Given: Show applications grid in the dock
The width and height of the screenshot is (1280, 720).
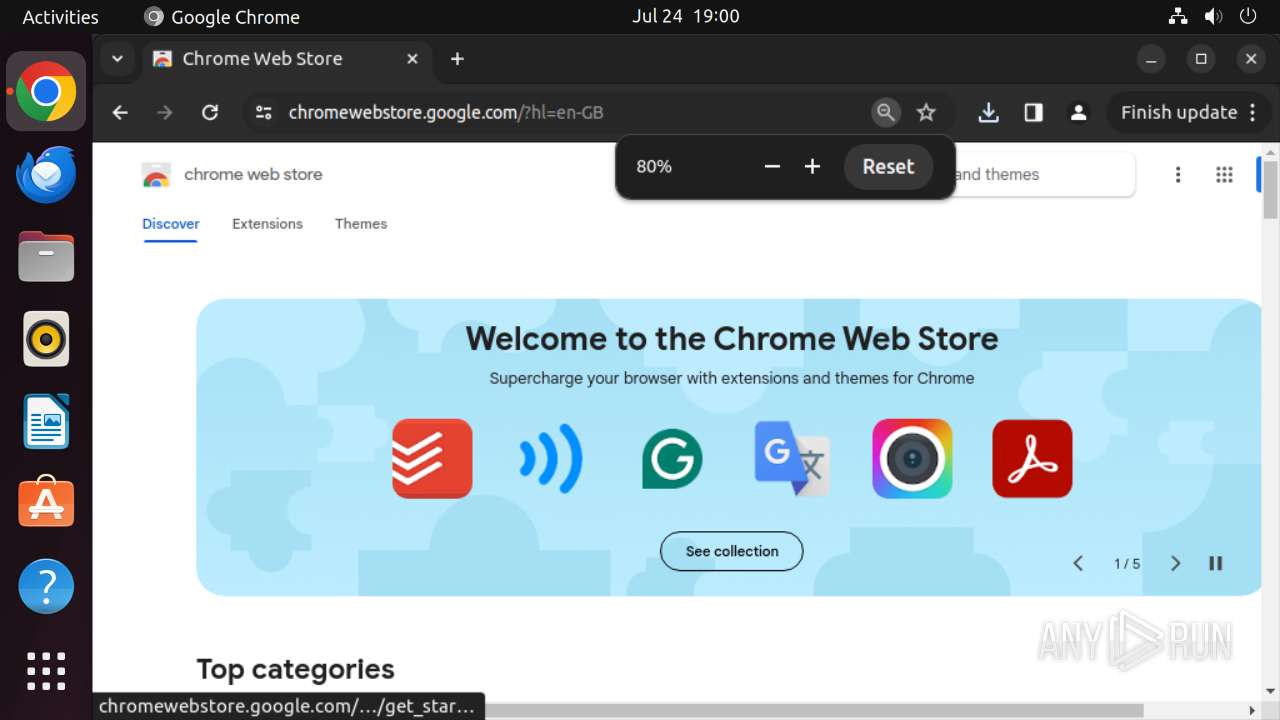Looking at the screenshot, I should 46,671.
